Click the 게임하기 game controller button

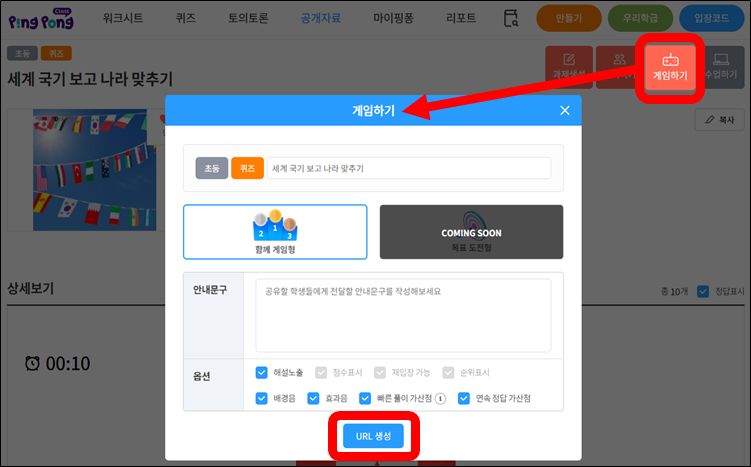coord(669,67)
